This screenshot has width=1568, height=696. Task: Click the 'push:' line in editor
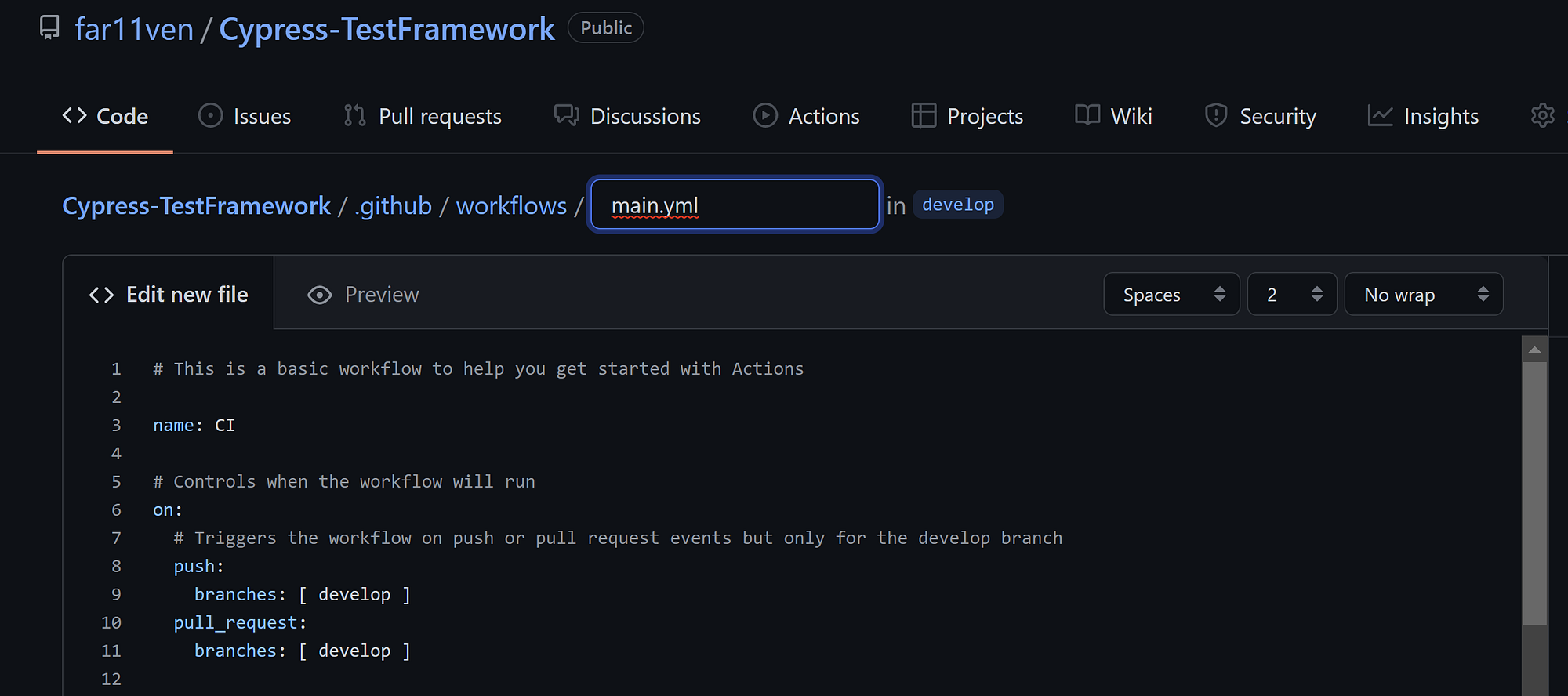[198, 566]
